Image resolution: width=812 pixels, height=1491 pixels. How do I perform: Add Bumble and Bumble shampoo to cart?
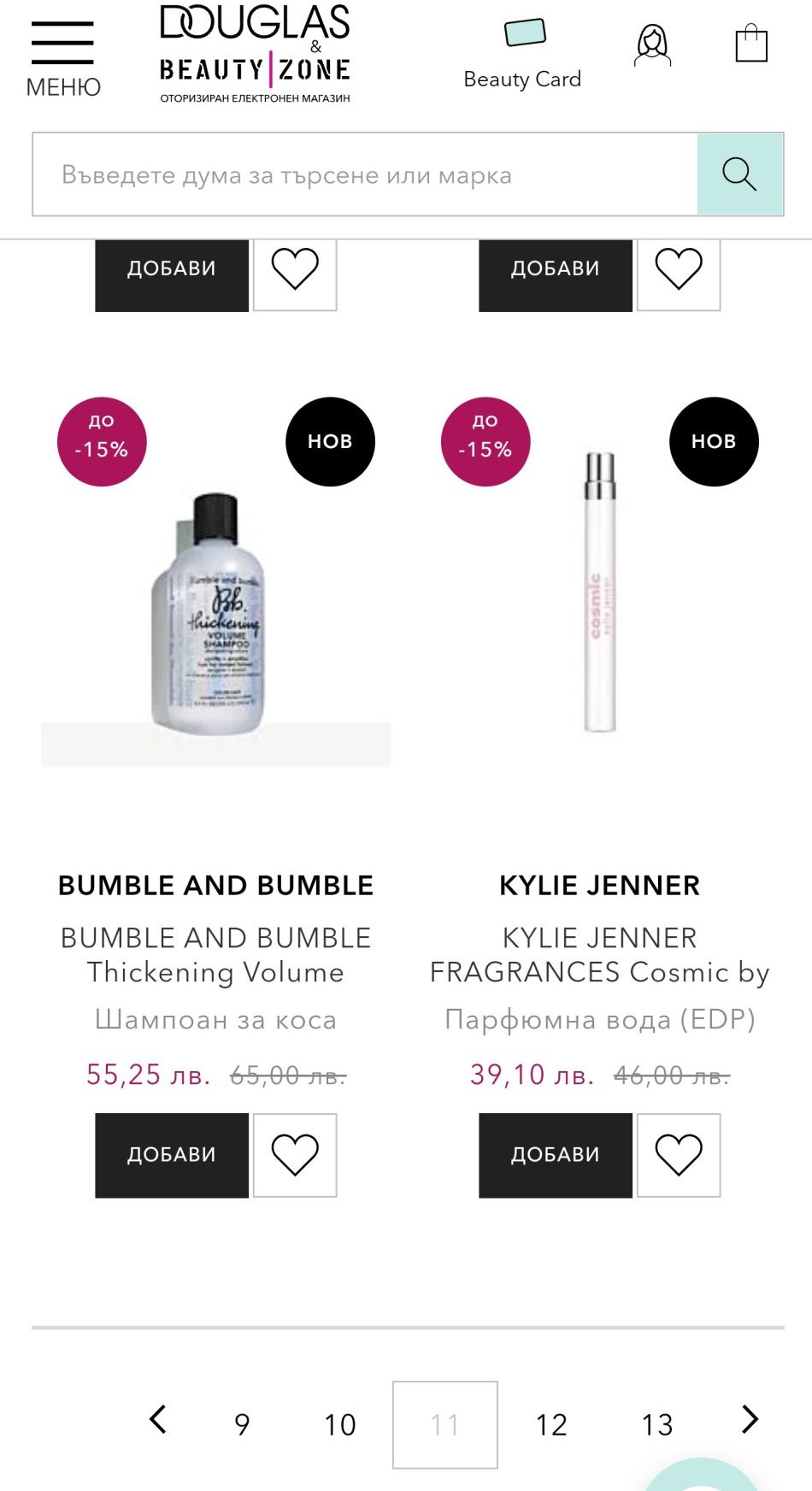pos(172,1155)
